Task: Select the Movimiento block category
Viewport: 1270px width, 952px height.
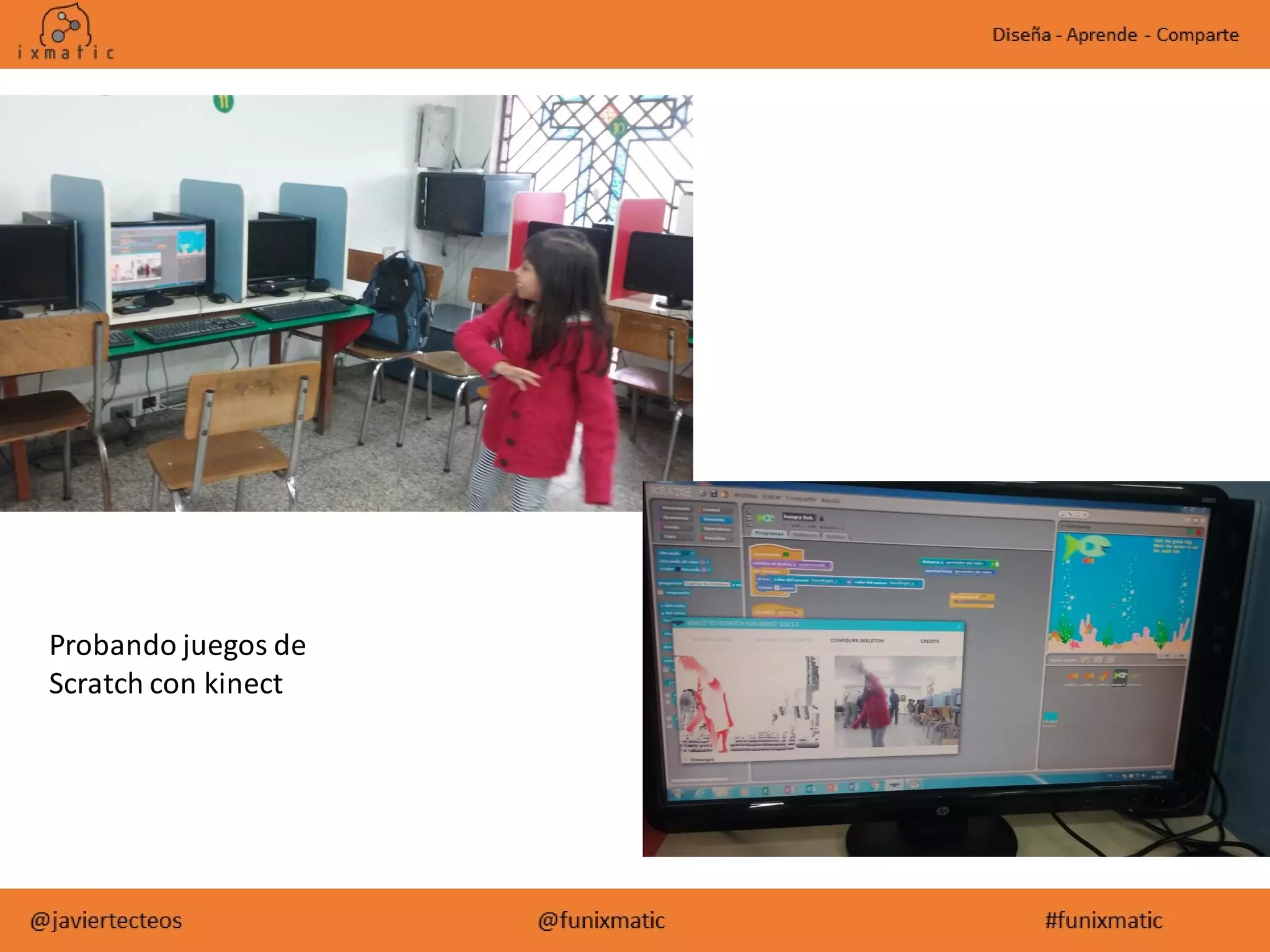Action: [675, 508]
